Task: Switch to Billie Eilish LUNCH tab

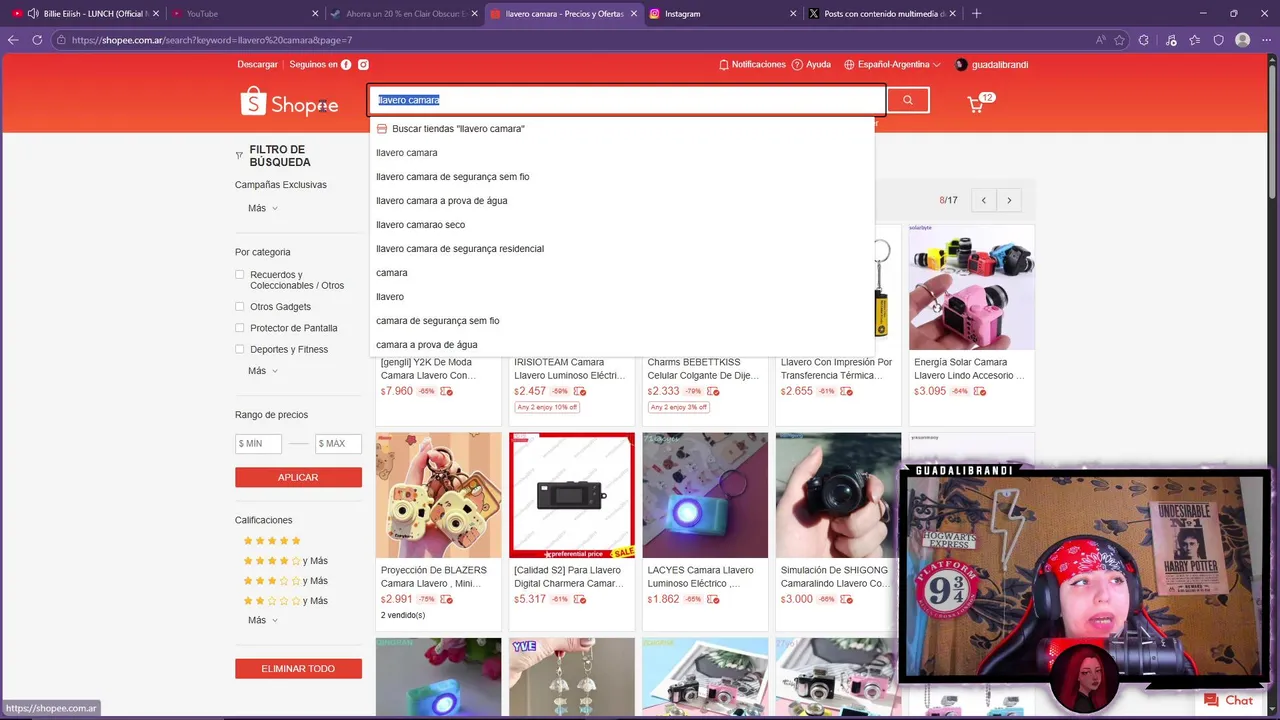Action: click(86, 14)
